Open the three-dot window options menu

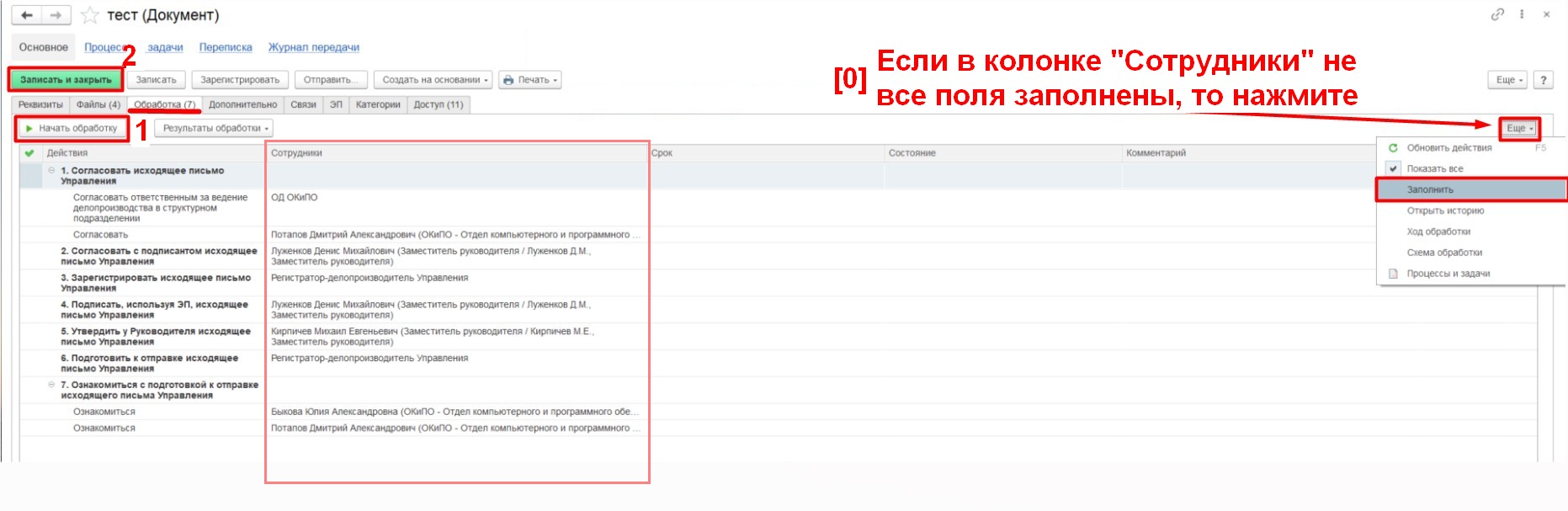(1522, 14)
